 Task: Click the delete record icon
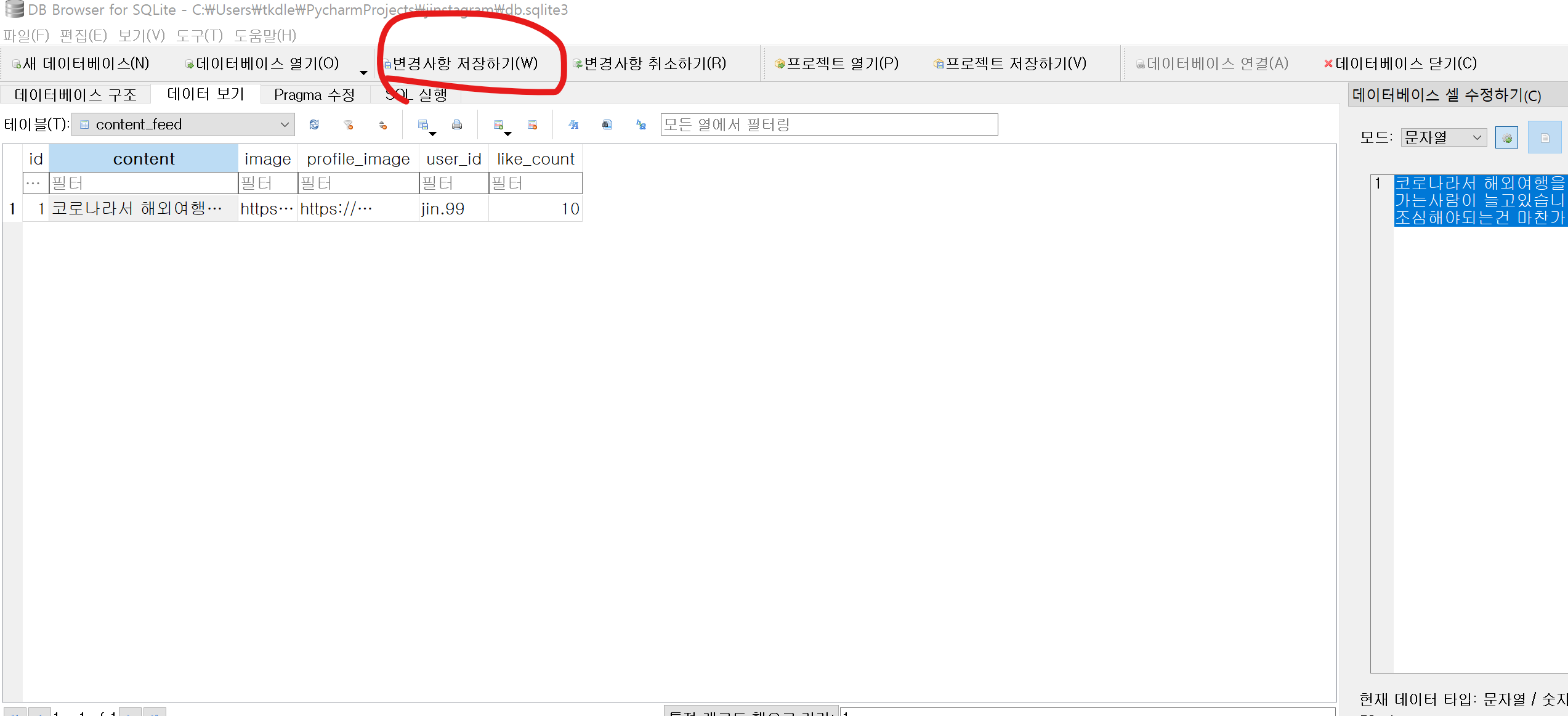pyautogui.click(x=533, y=125)
